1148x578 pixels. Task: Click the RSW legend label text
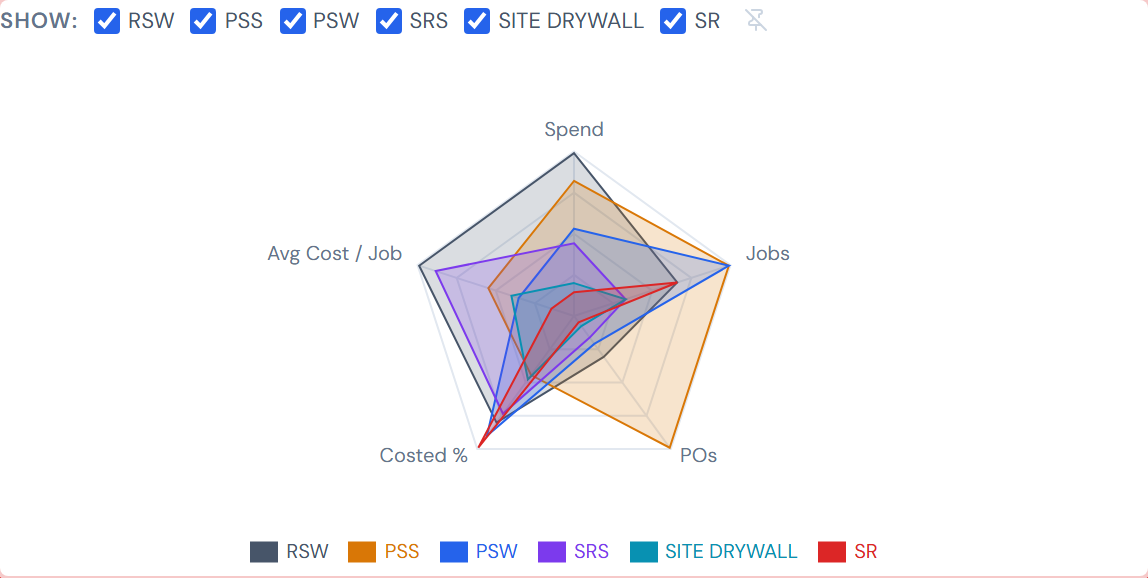[306, 551]
